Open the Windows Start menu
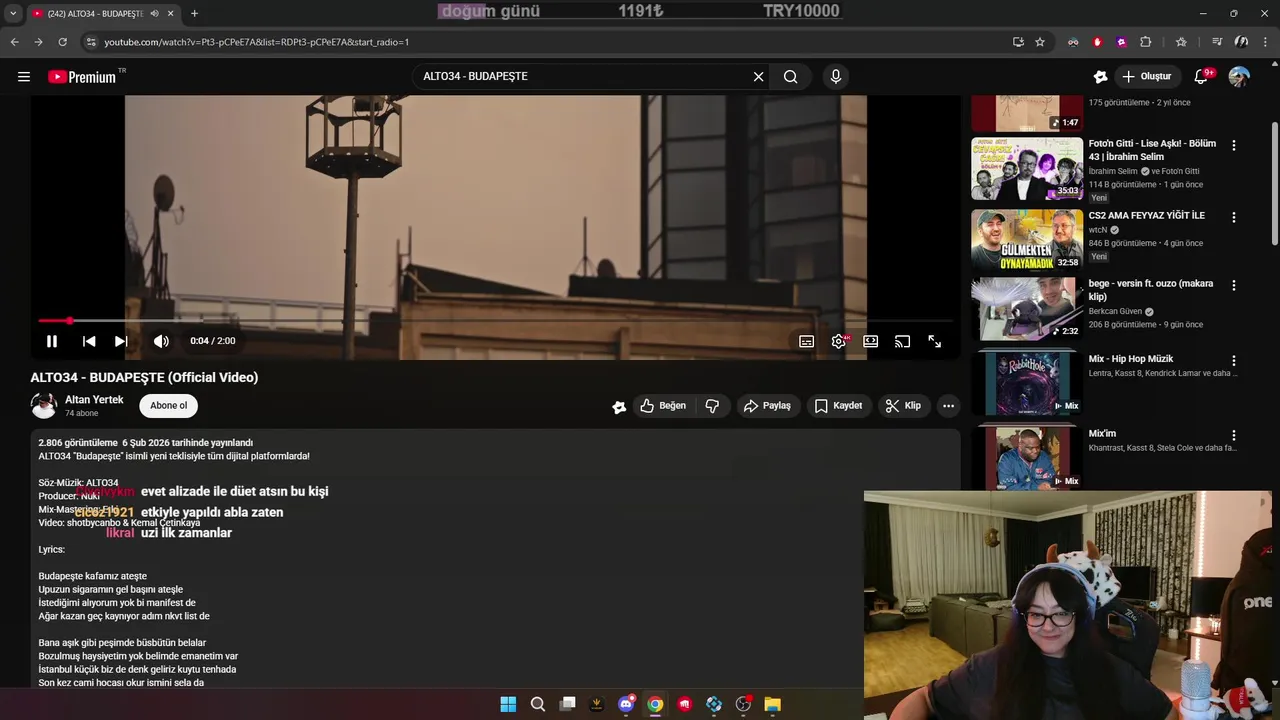1280x720 pixels. [508, 704]
